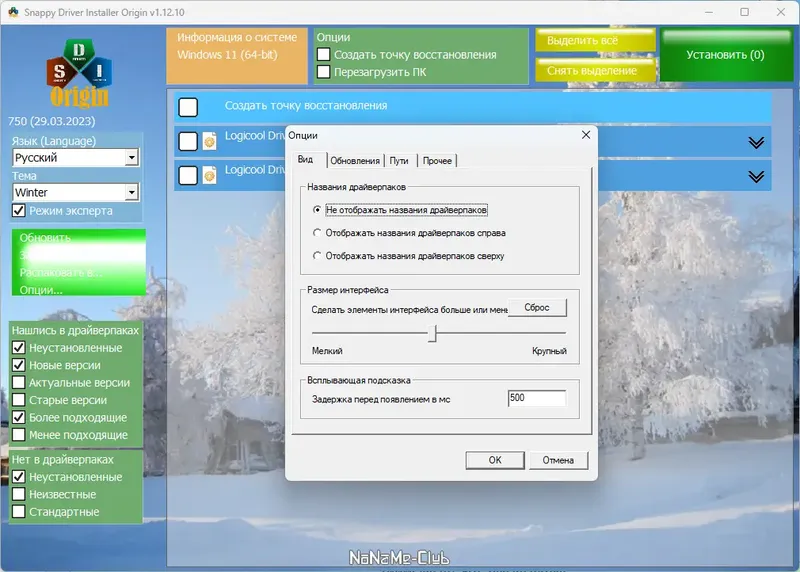Open Опции... in the left menu
Viewport: 800px width, 572px height.
(x=41, y=290)
